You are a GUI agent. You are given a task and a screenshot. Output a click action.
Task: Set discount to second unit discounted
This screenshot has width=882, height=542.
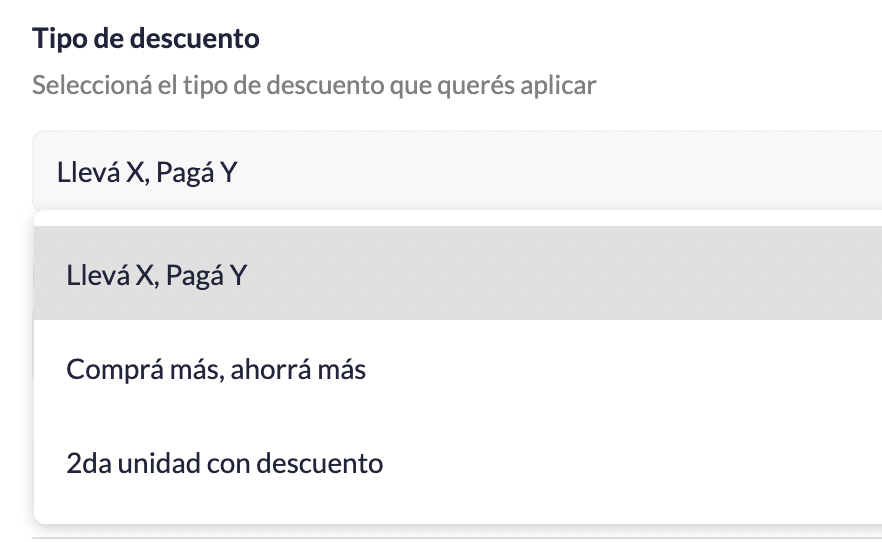tap(224, 464)
